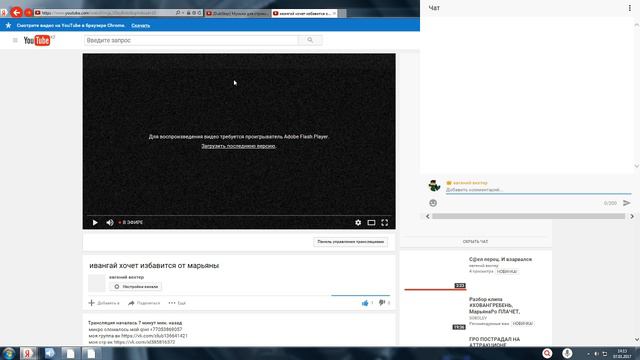Click the YouTube search field 'Введите запрос'

(191, 40)
